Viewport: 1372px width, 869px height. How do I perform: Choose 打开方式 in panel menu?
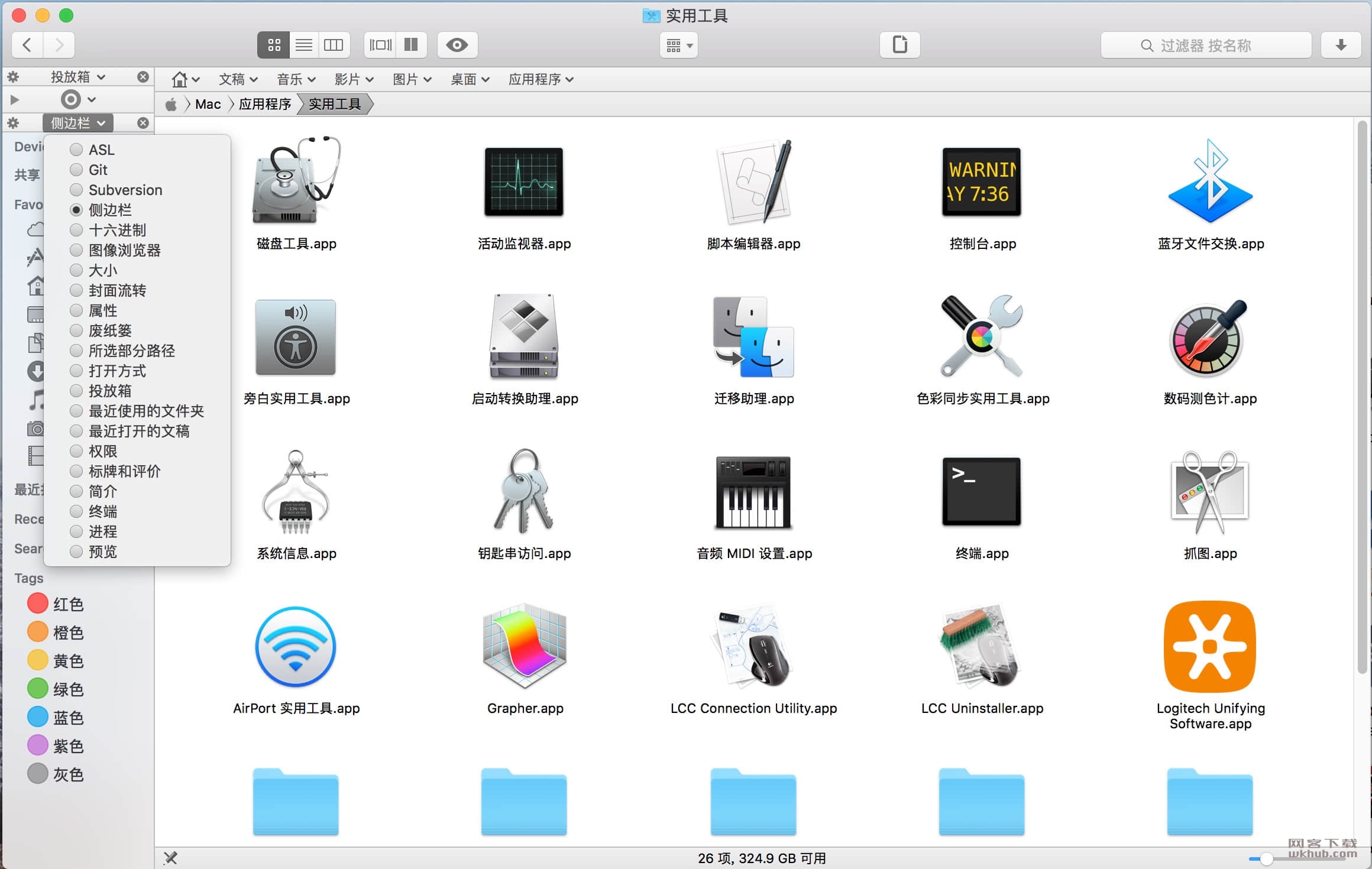[x=117, y=371]
